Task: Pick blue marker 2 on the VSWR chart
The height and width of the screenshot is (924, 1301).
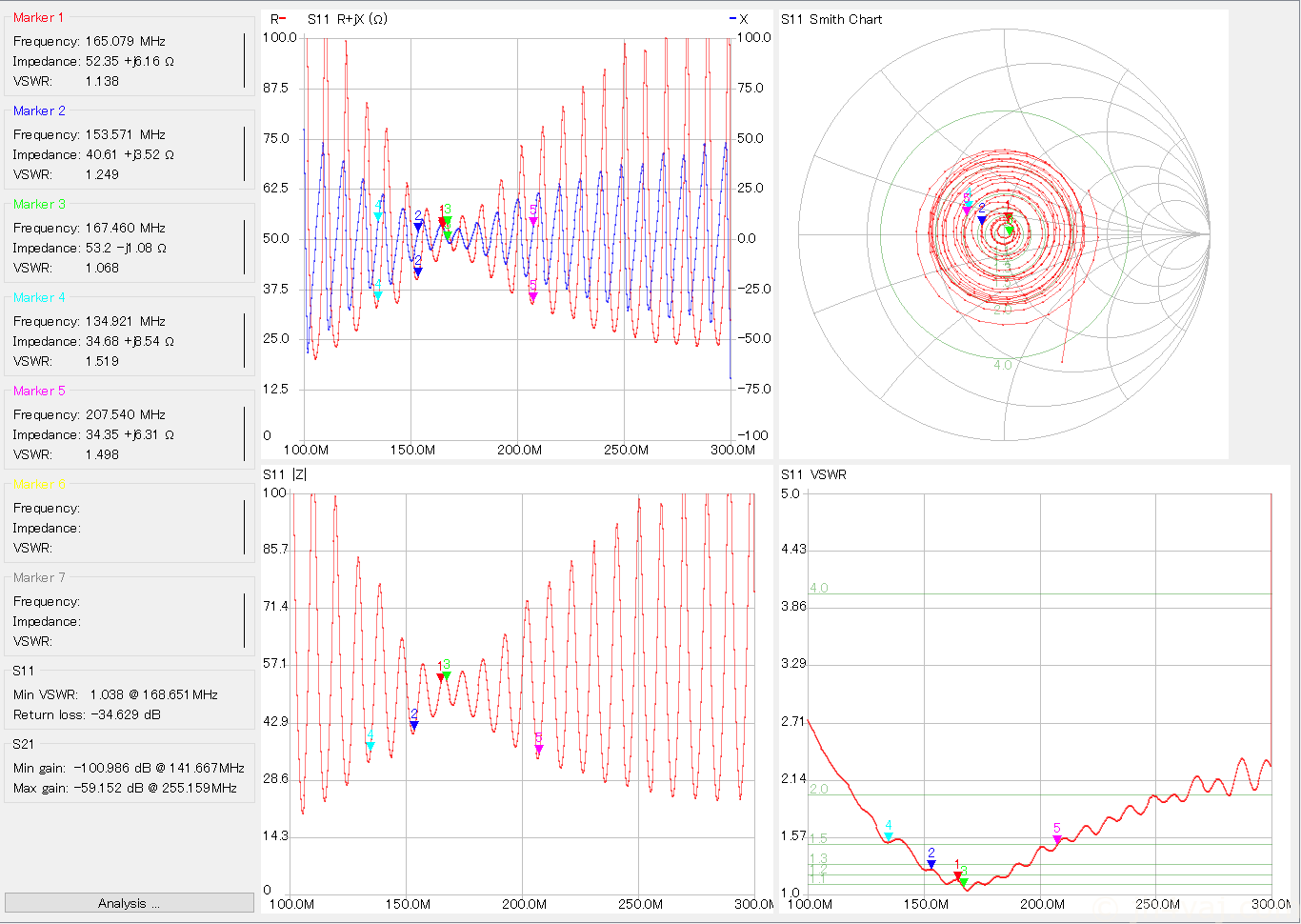Action: [x=931, y=864]
